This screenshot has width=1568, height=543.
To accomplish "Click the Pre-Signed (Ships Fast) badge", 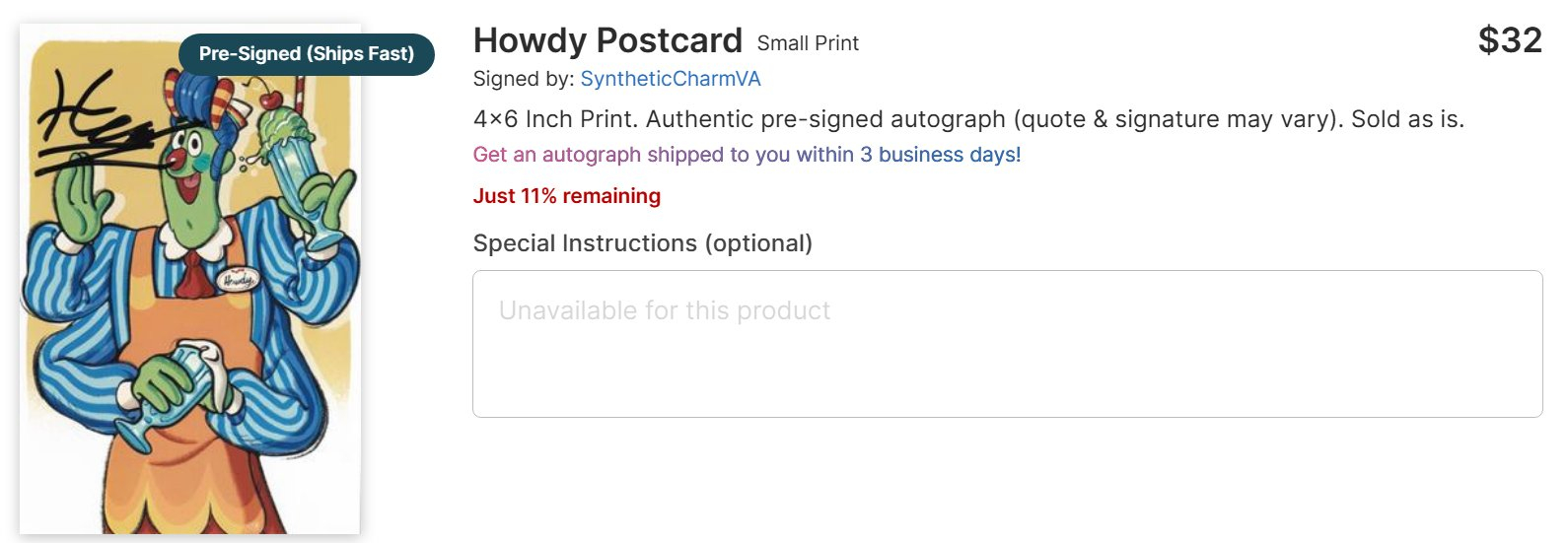I will pyautogui.click(x=307, y=54).
